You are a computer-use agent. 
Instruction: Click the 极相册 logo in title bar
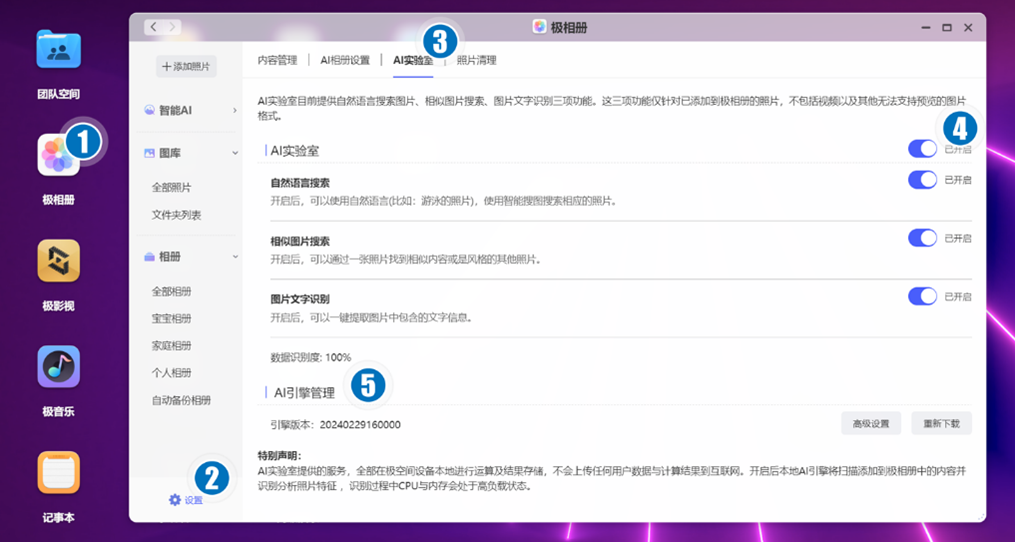(539, 27)
